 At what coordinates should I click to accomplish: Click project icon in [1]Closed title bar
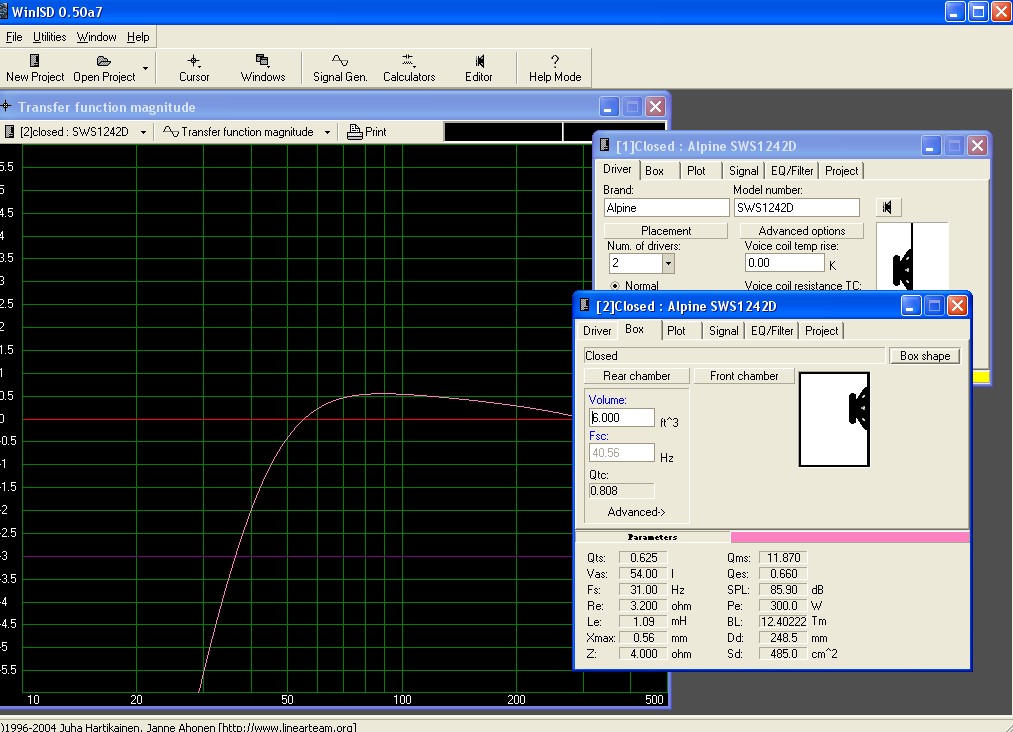pos(605,145)
